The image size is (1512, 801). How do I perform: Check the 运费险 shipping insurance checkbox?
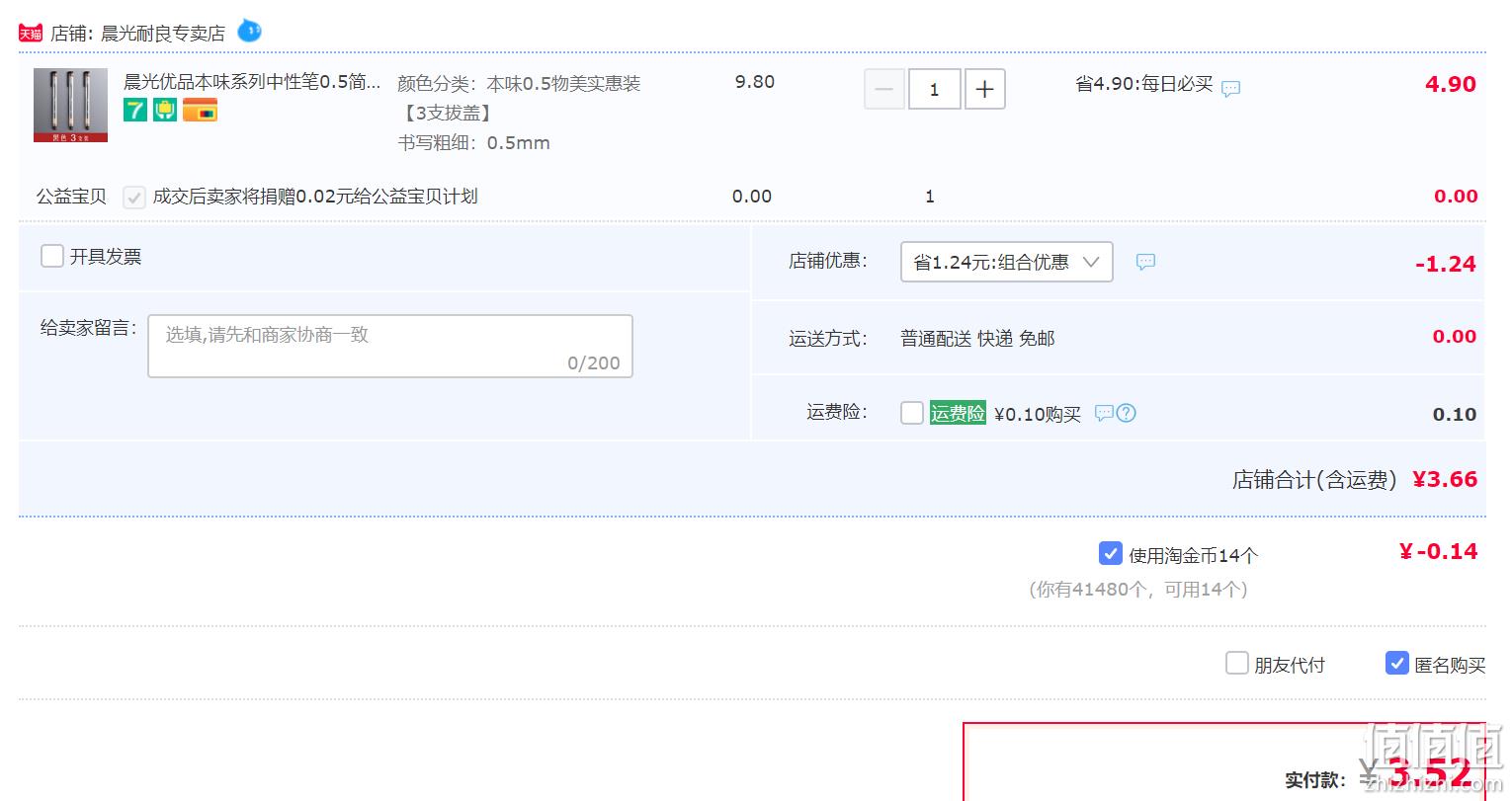tap(912, 413)
